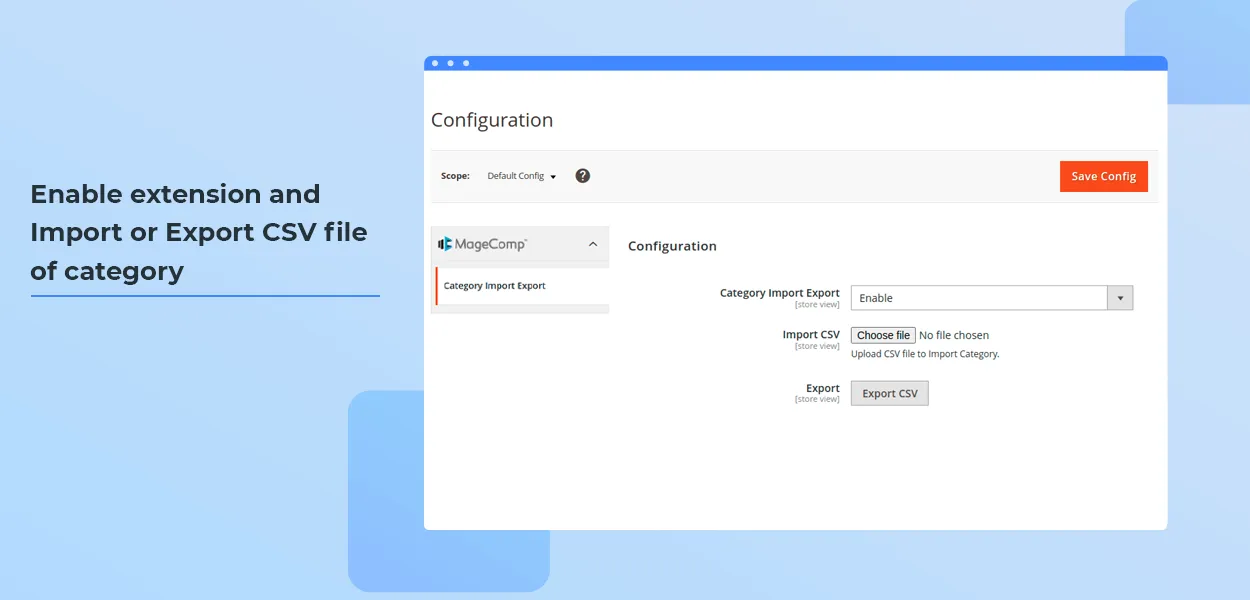Select Category Import Export sidebar item
This screenshot has height=600, width=1250.
point(495,286)
